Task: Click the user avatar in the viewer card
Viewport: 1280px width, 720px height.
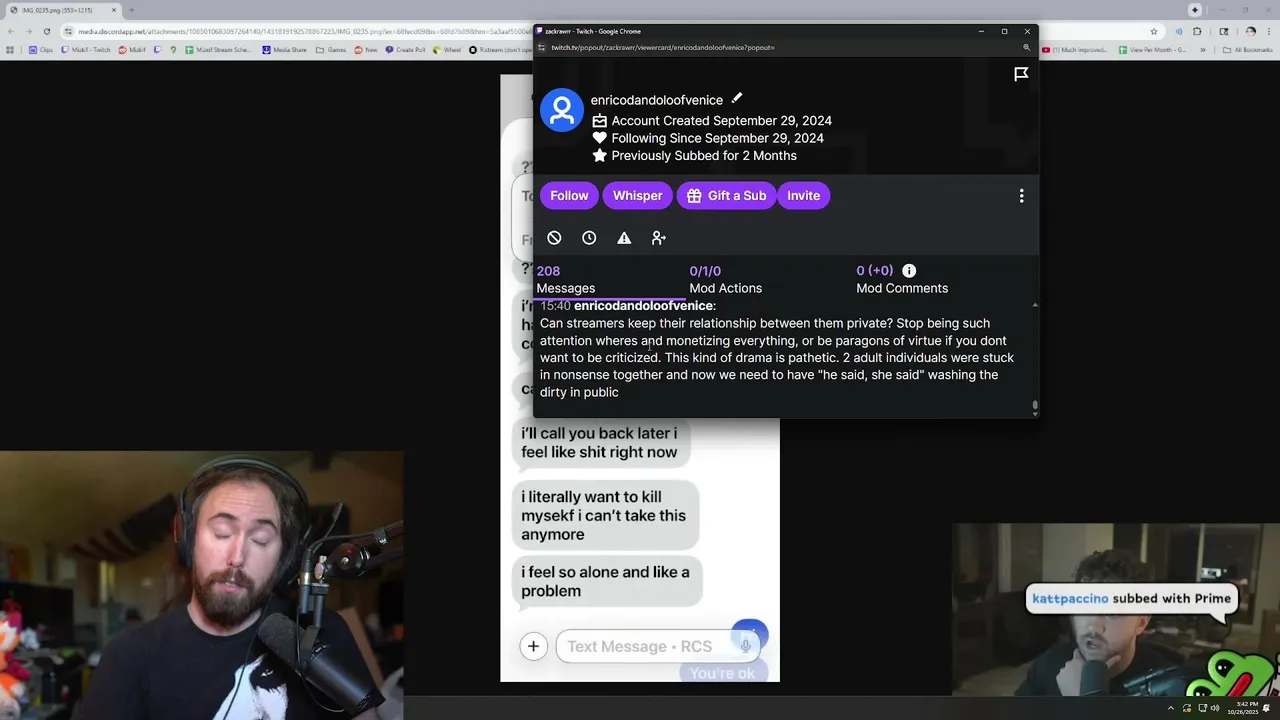Action: click(x=562, y=110)
